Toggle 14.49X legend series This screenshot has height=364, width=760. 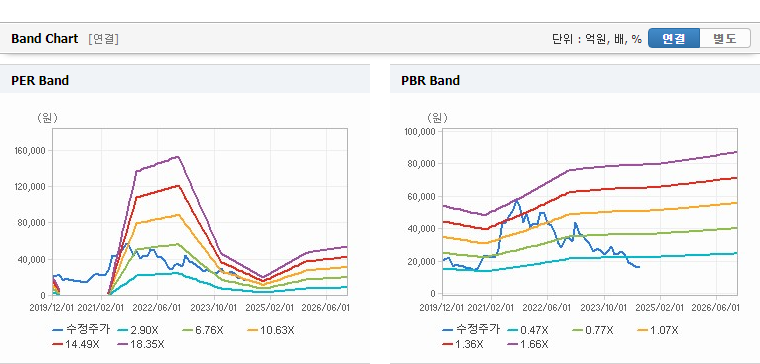pos(76,344)
